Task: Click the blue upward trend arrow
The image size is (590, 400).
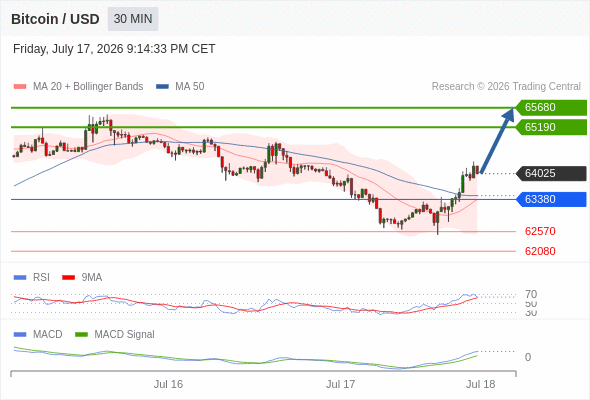Action: click(497, 141)
